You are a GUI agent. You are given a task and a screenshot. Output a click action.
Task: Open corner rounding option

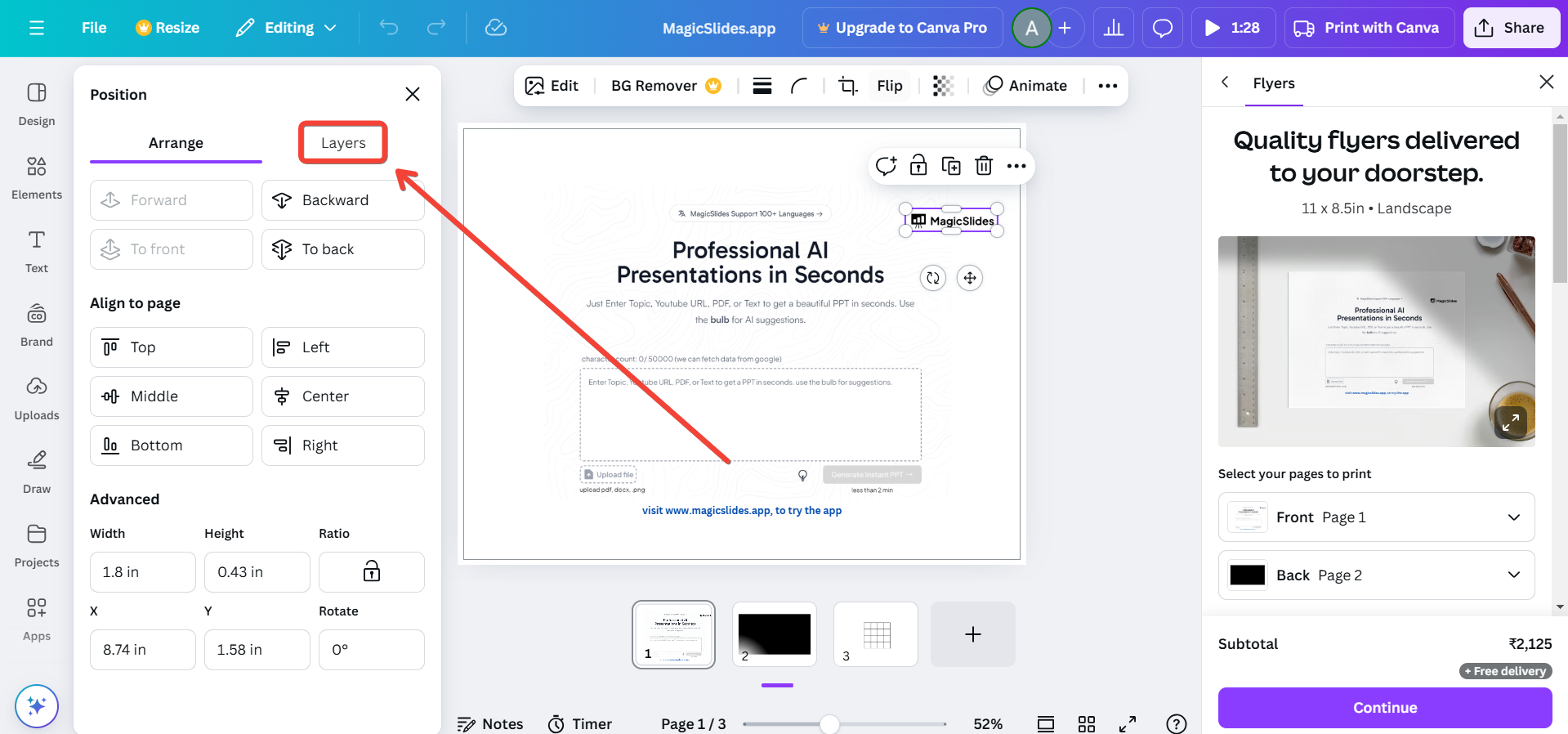[799, 86]
